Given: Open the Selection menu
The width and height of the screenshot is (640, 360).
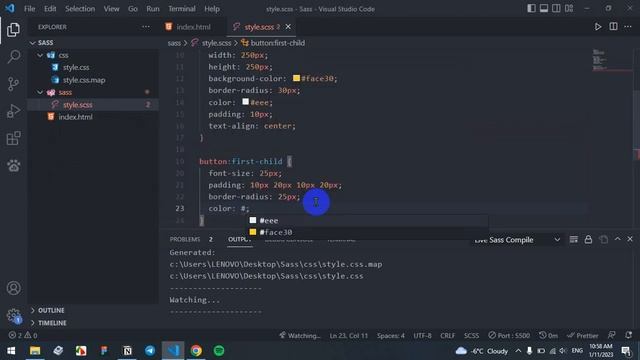Looking at the screenshot, I should (80, 9).
